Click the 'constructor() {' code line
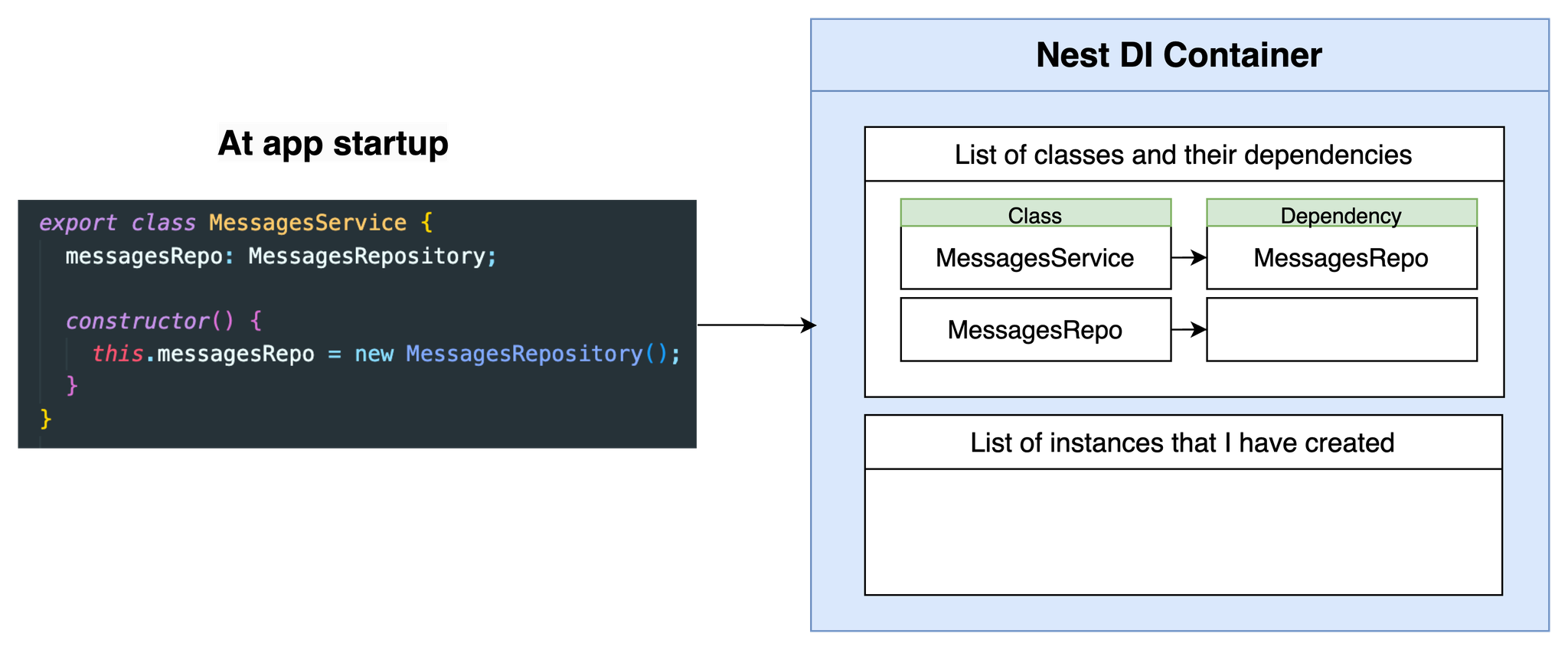 (x=164, y=320)
